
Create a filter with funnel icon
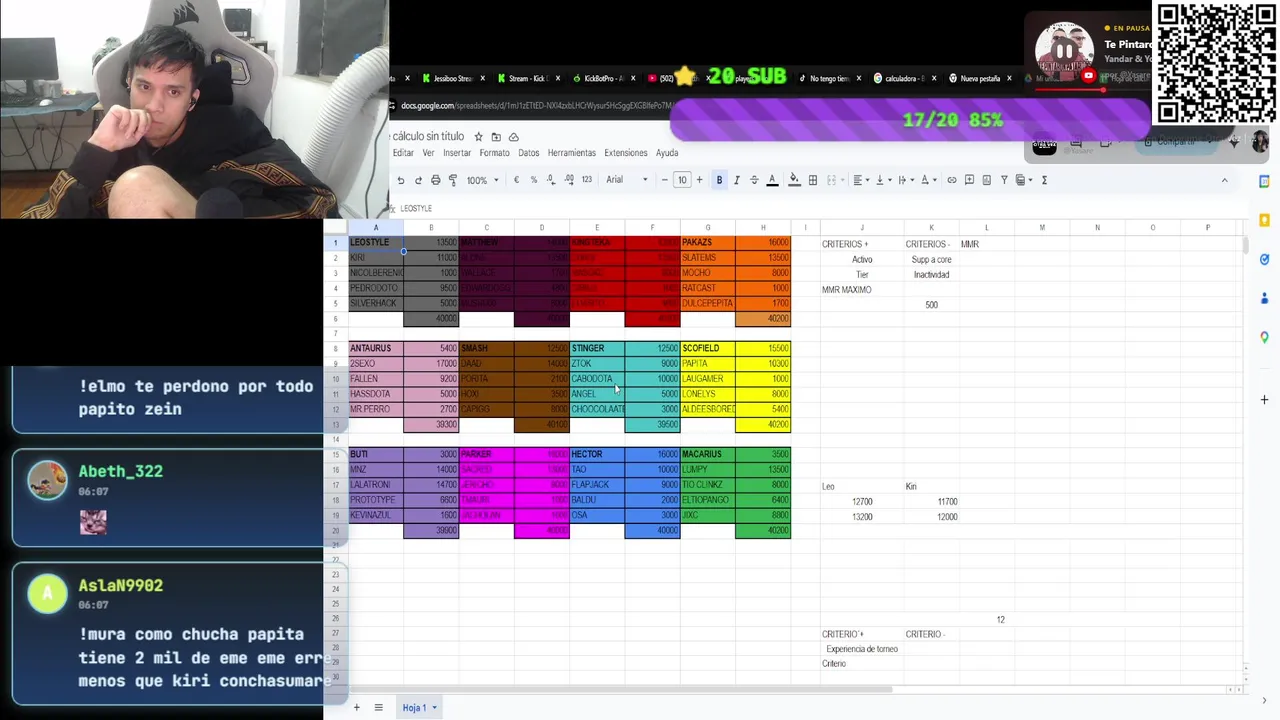pos(1004,180)
